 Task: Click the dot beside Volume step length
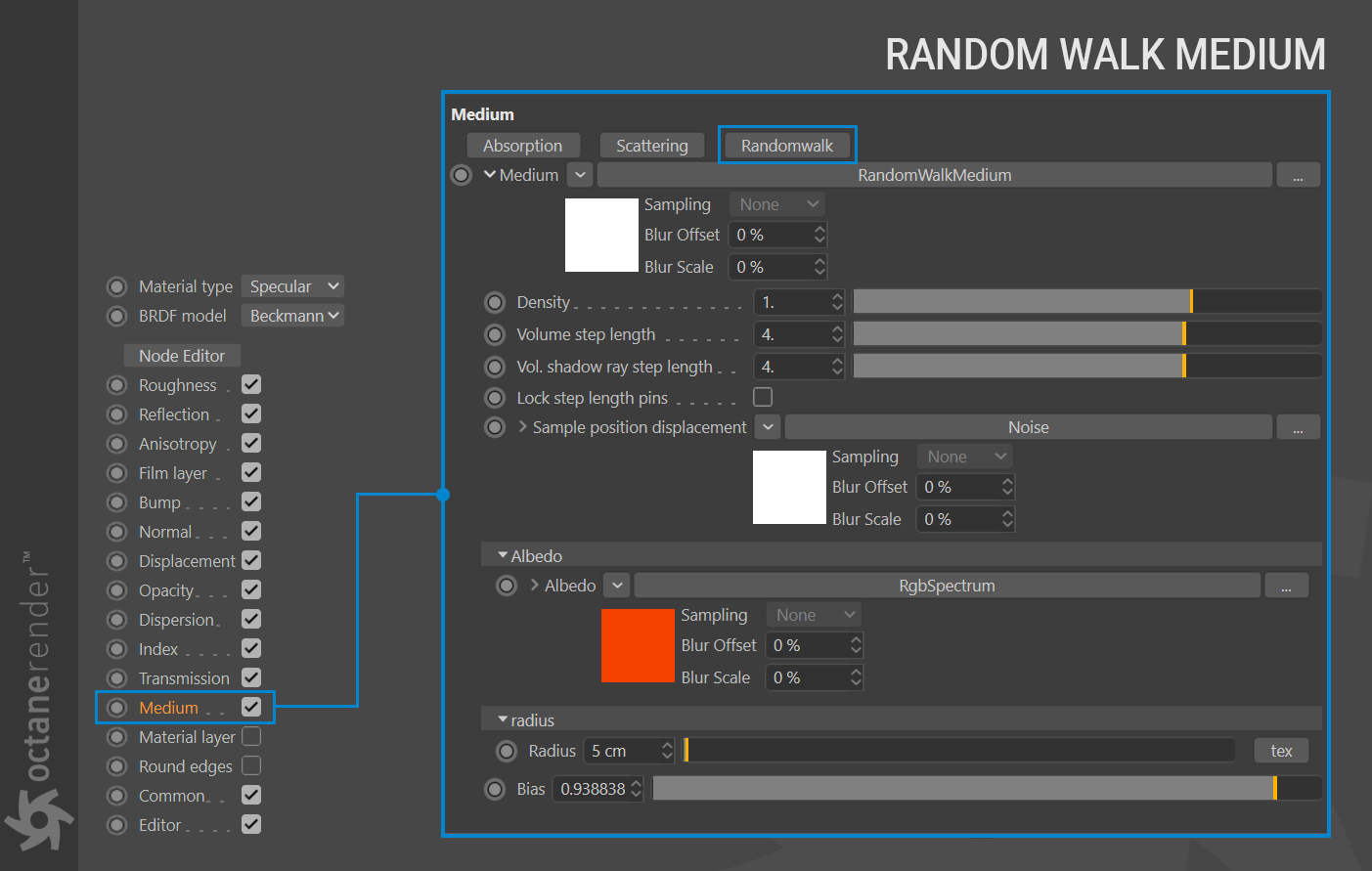click(495, 334)
